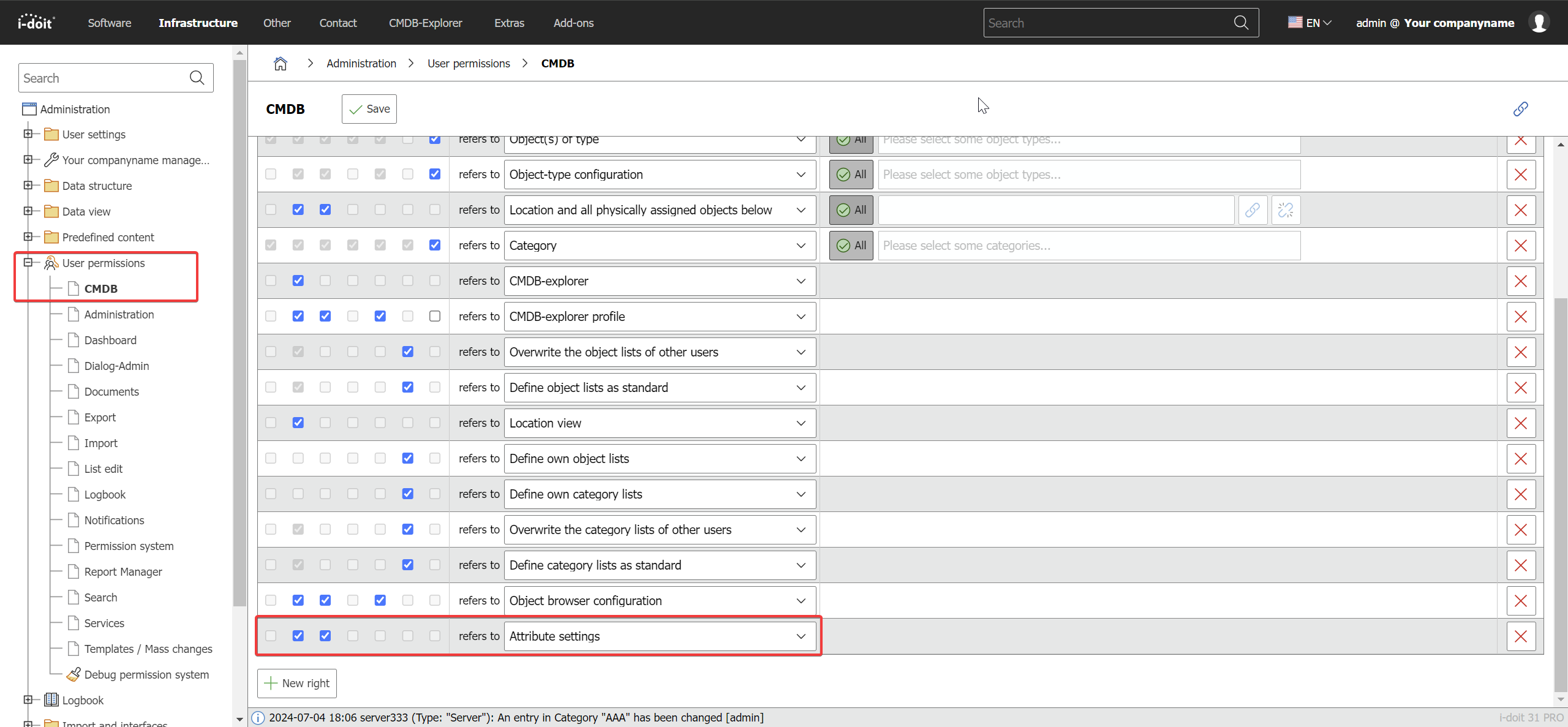This screenshot has height=727, width=1568.
Task: Delete Define object lists as standard right
Action: 1521,388
